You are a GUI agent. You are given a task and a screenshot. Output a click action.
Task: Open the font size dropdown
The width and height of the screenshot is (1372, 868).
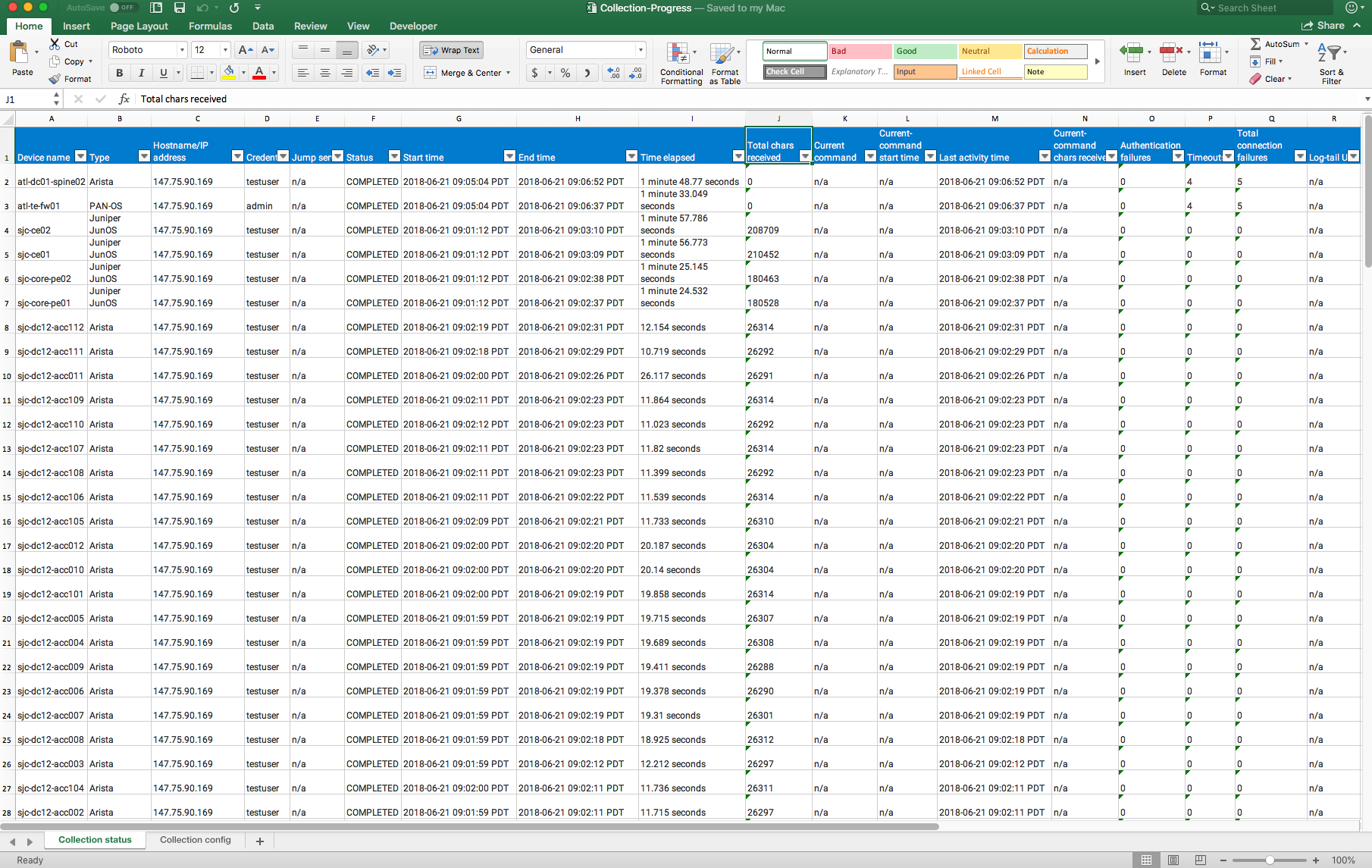click(x=224, y=49)
